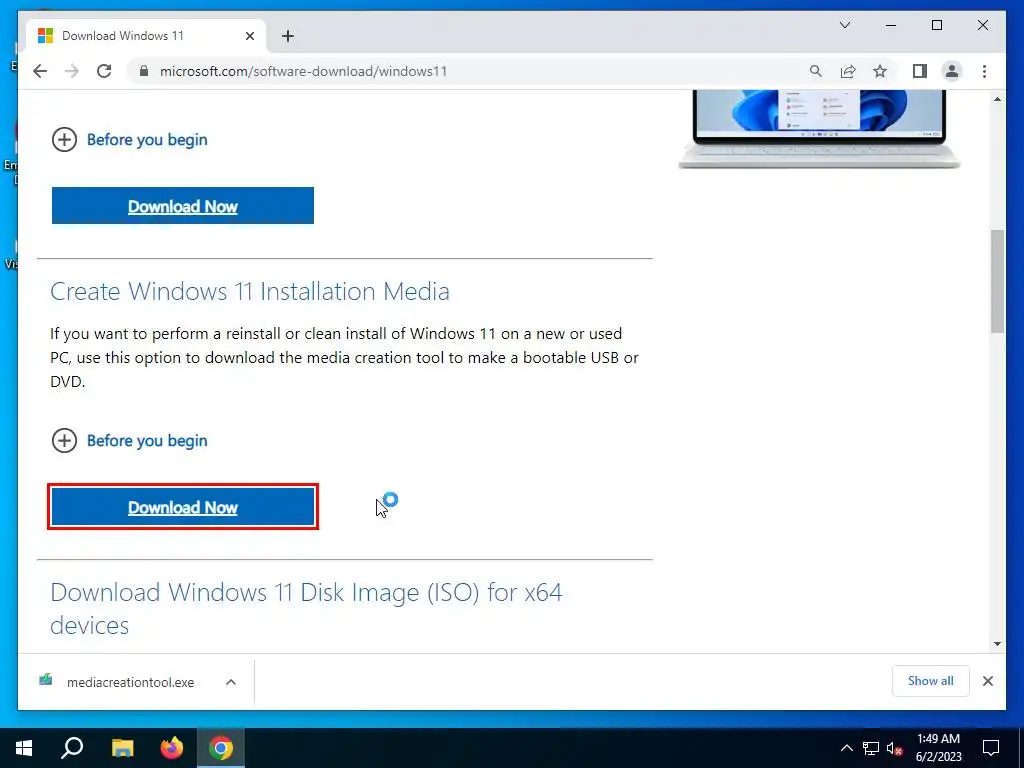This screenshot has width=1024, height=768.
Task: Open the network status tray icon
Action: (x=871, y=748)
